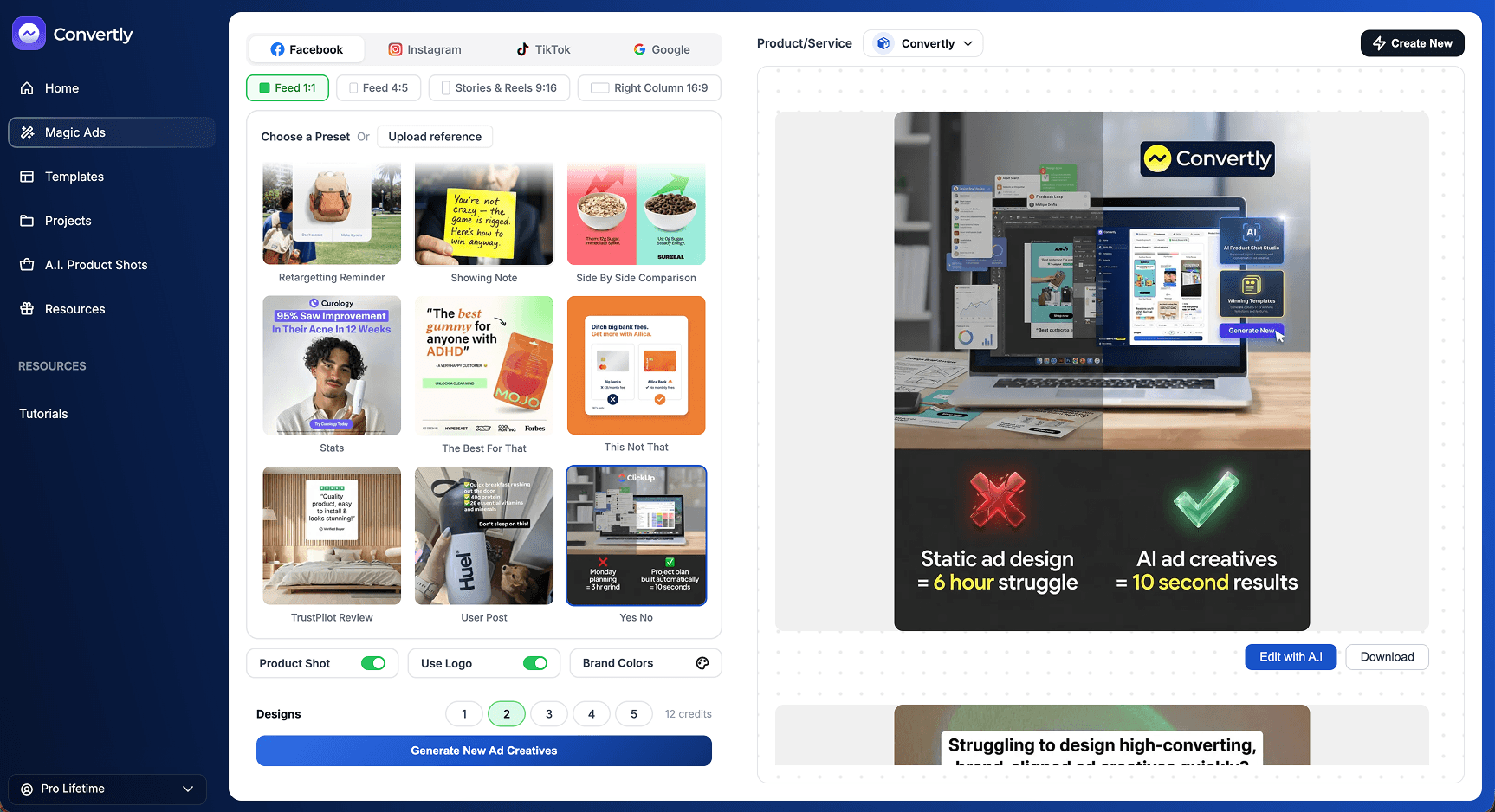Click the Home house icon
This screenshot has width=1495, height=812.
27,88
